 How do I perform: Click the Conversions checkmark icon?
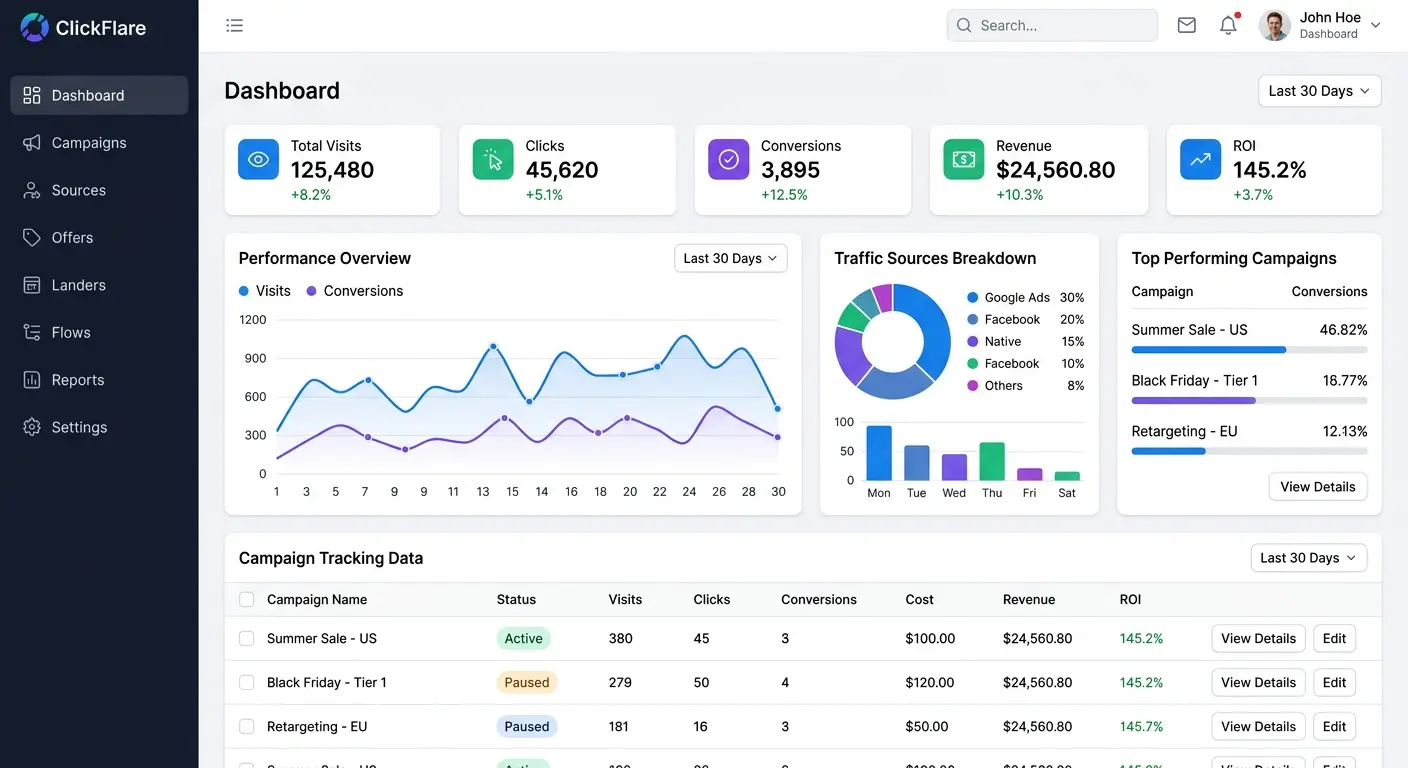pyautogui.click(x=729, y=159)
